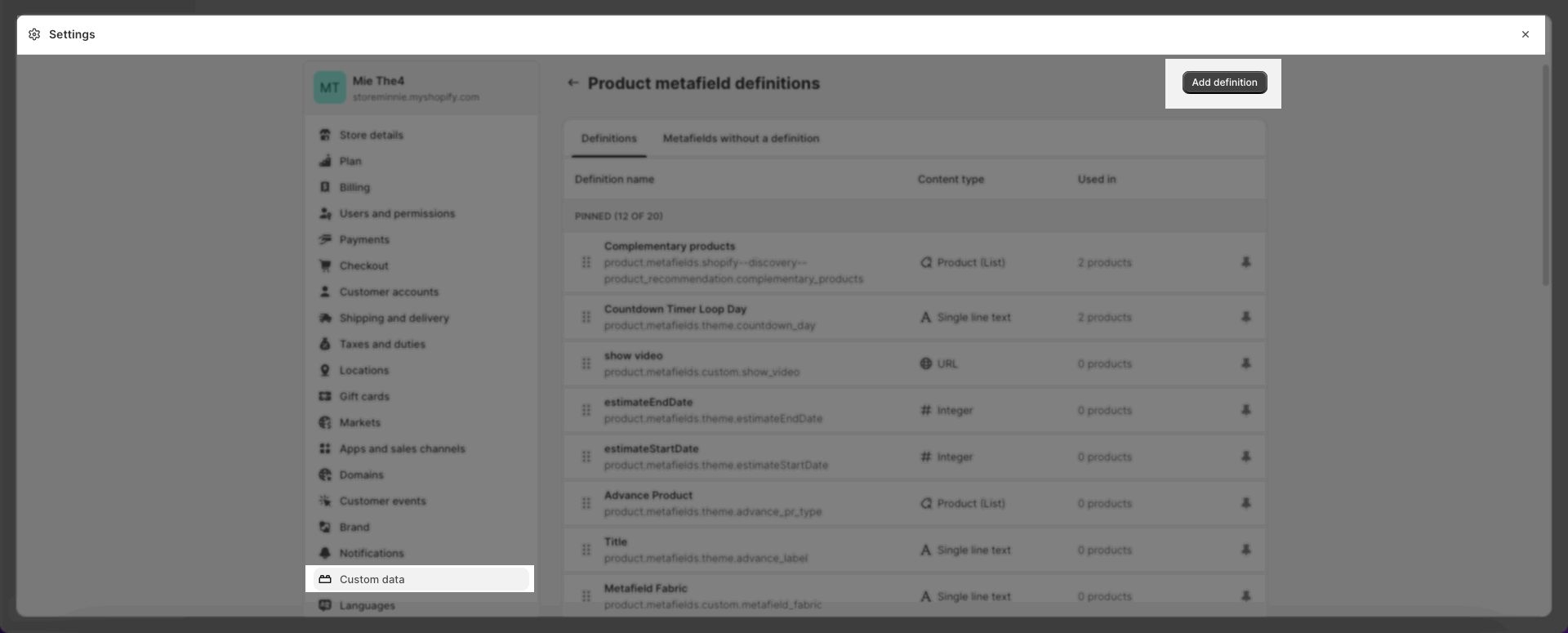Open Store details settings

(x=421, y=135)
